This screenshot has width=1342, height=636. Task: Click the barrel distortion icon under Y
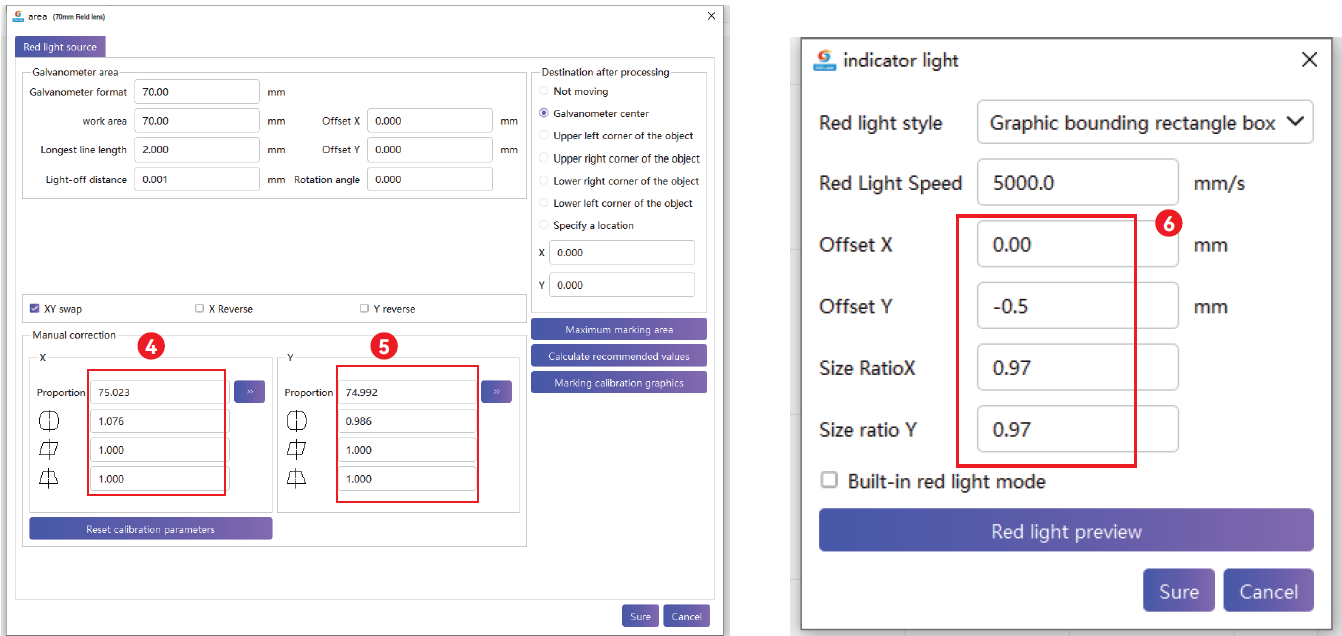295,421
